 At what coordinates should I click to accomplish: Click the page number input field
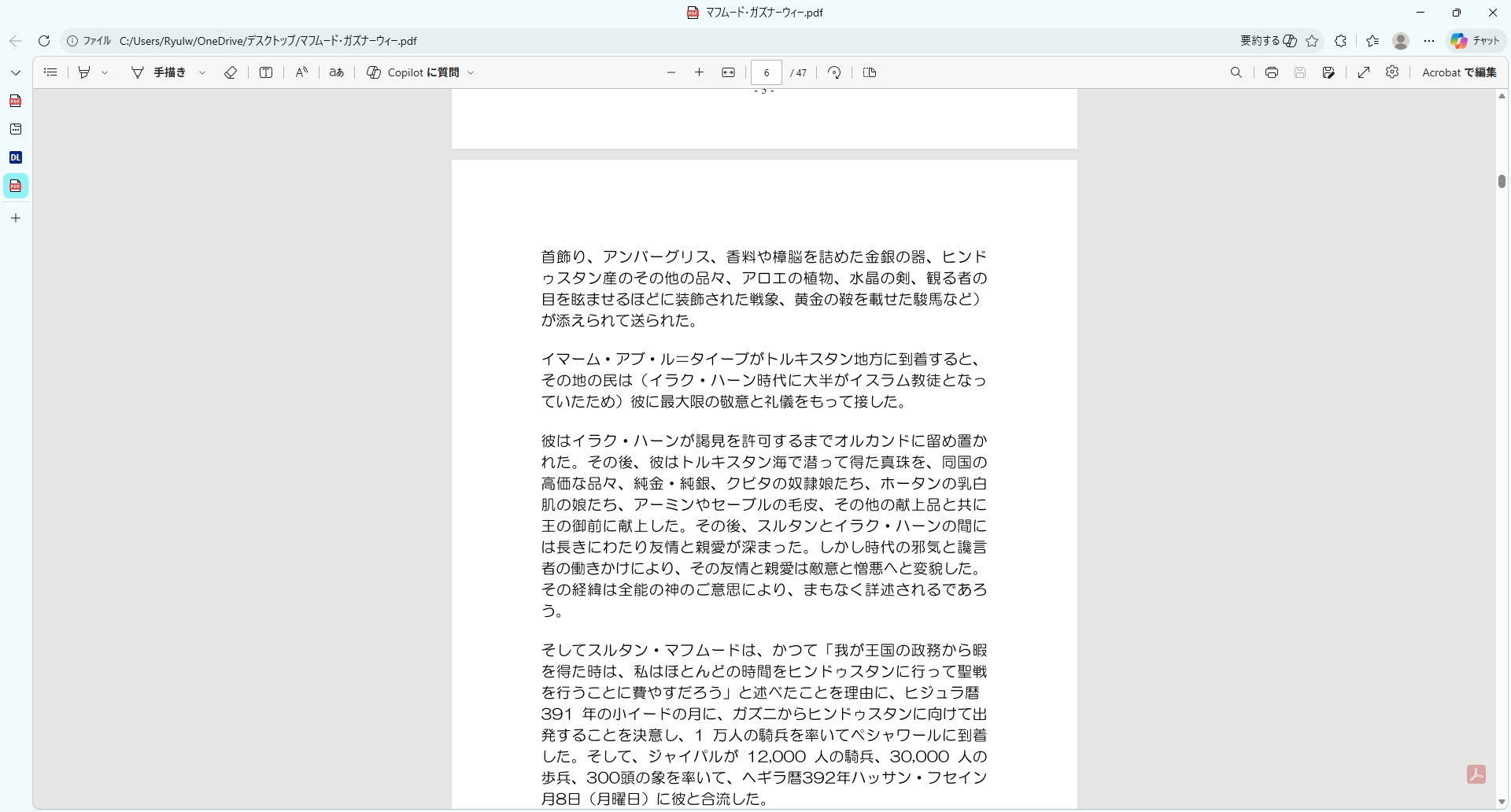coord(766,72)
